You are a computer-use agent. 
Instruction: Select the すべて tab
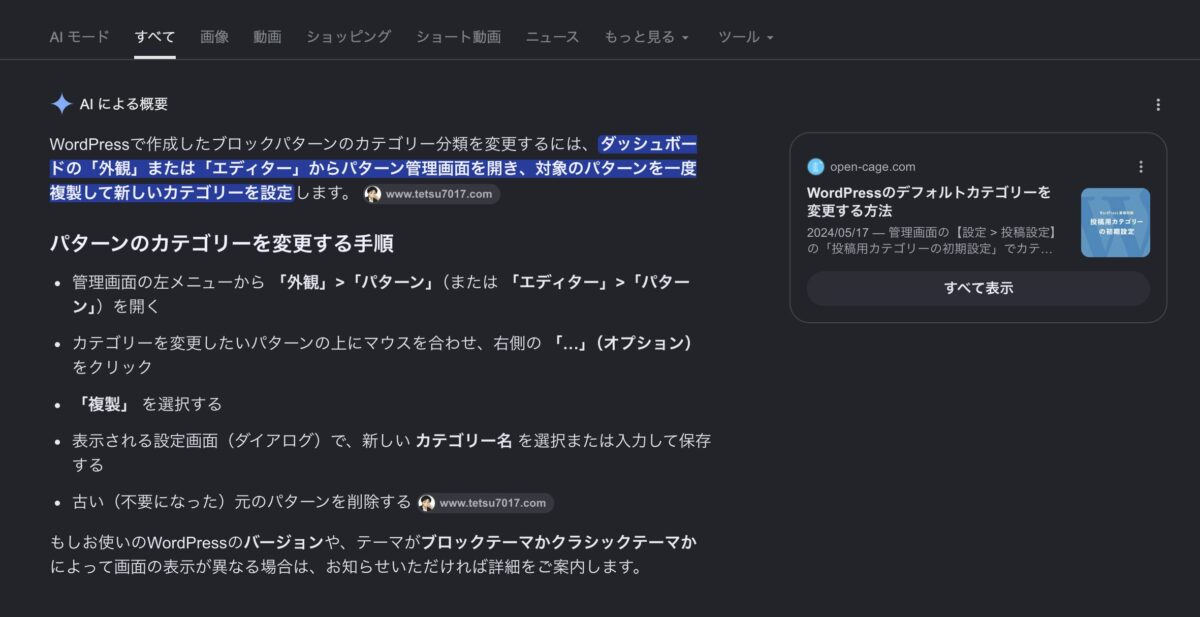coord(155,37)
